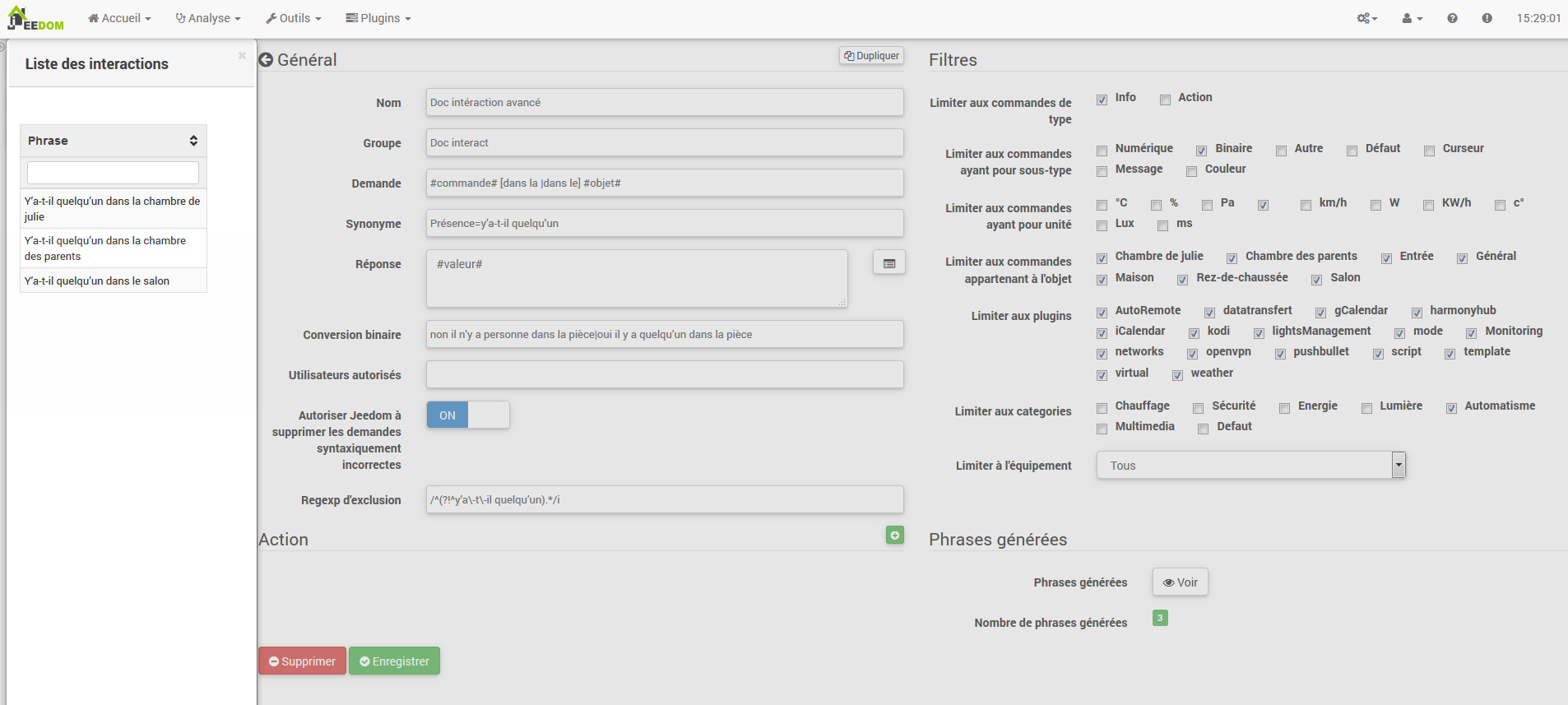Open the settings gears menu icon
The height and width of the screenshot is (705, 1568).
pyautogui.click(x=1366, y=18)
